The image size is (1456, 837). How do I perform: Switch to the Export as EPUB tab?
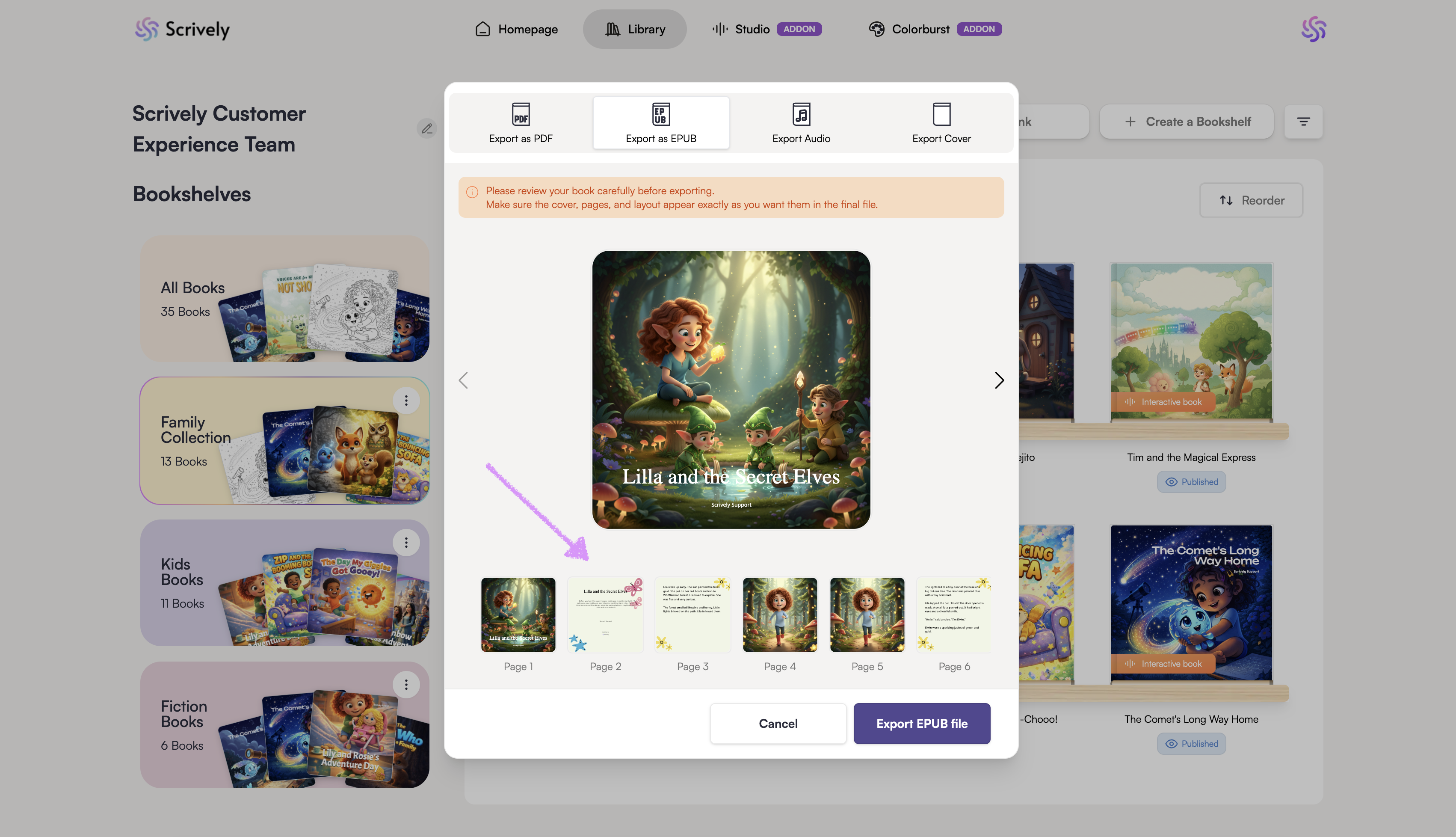[661, 123]
